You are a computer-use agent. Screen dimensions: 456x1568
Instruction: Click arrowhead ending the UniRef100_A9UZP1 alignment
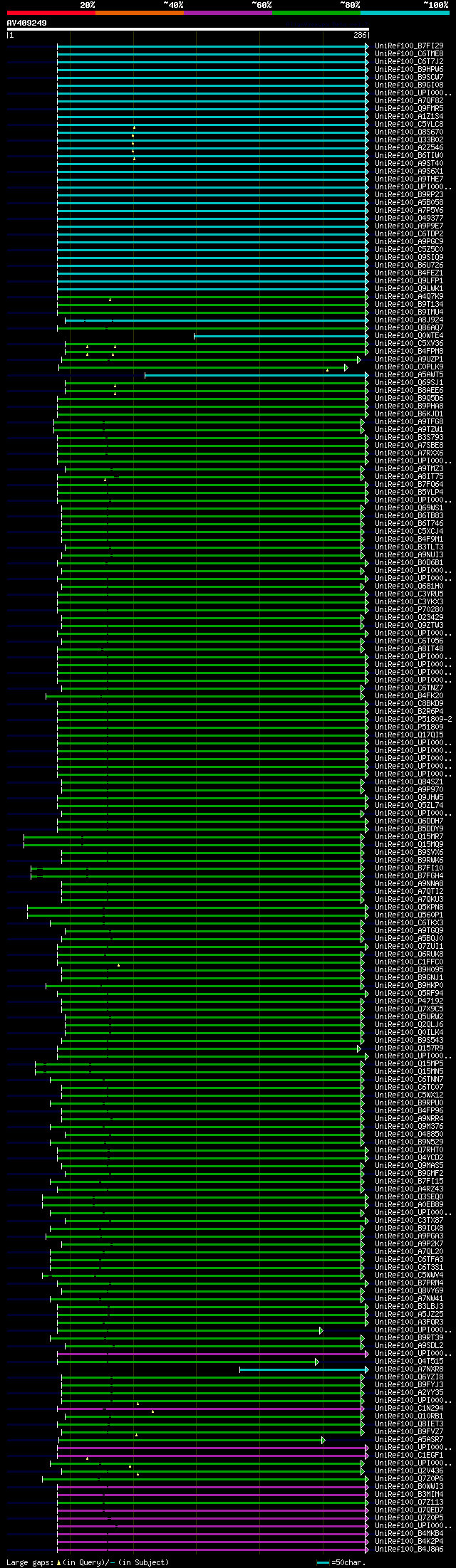pos(359,359)
